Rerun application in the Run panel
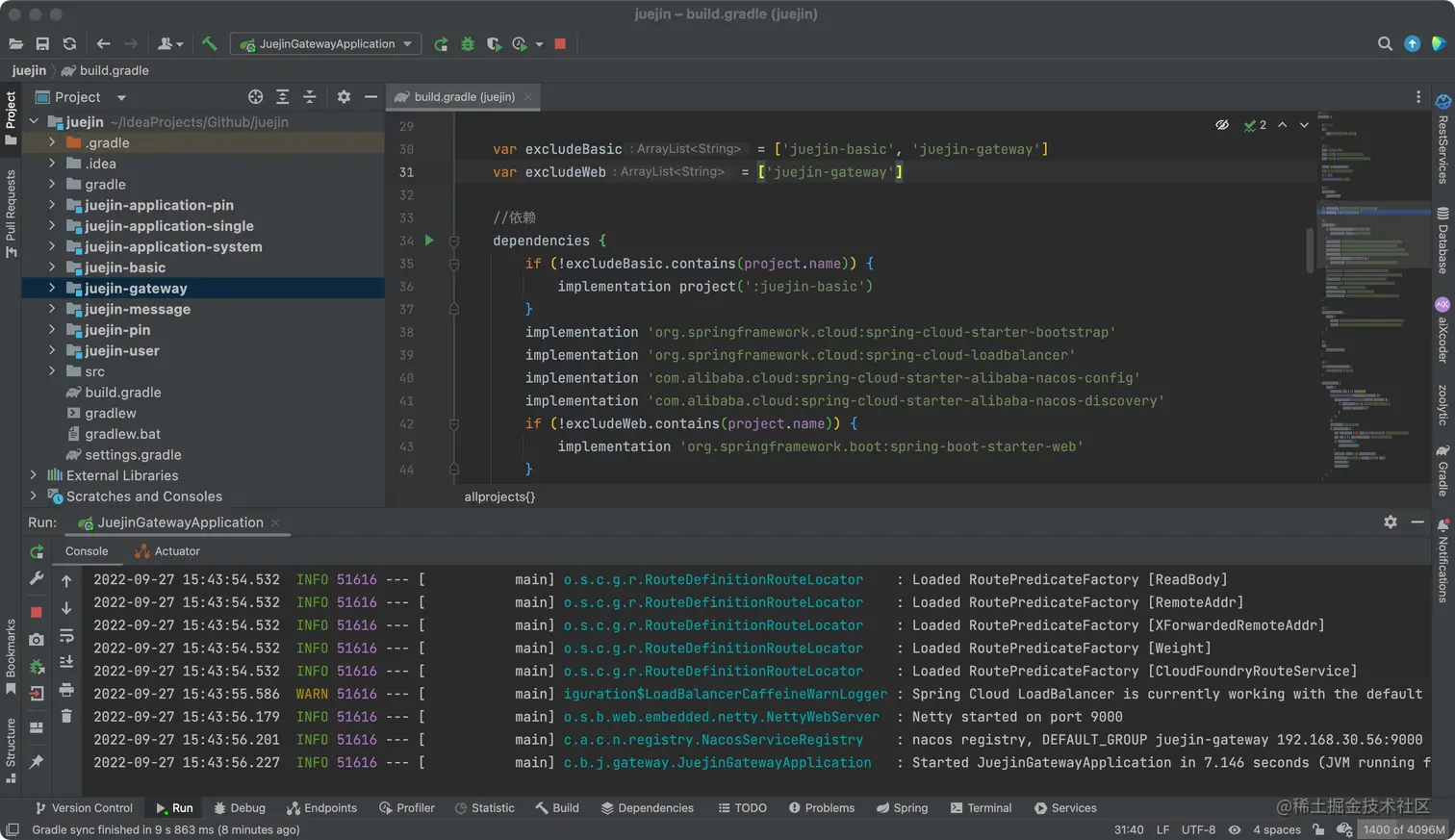Viewport: 1455px width, 840px height. point(37,551)
